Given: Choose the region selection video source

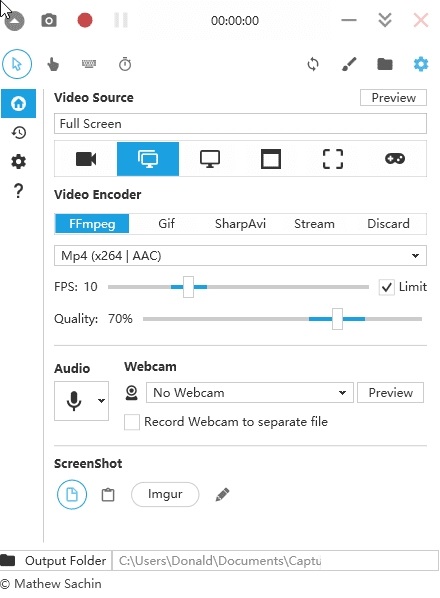Looking at the screenshot, I should 333,159.
